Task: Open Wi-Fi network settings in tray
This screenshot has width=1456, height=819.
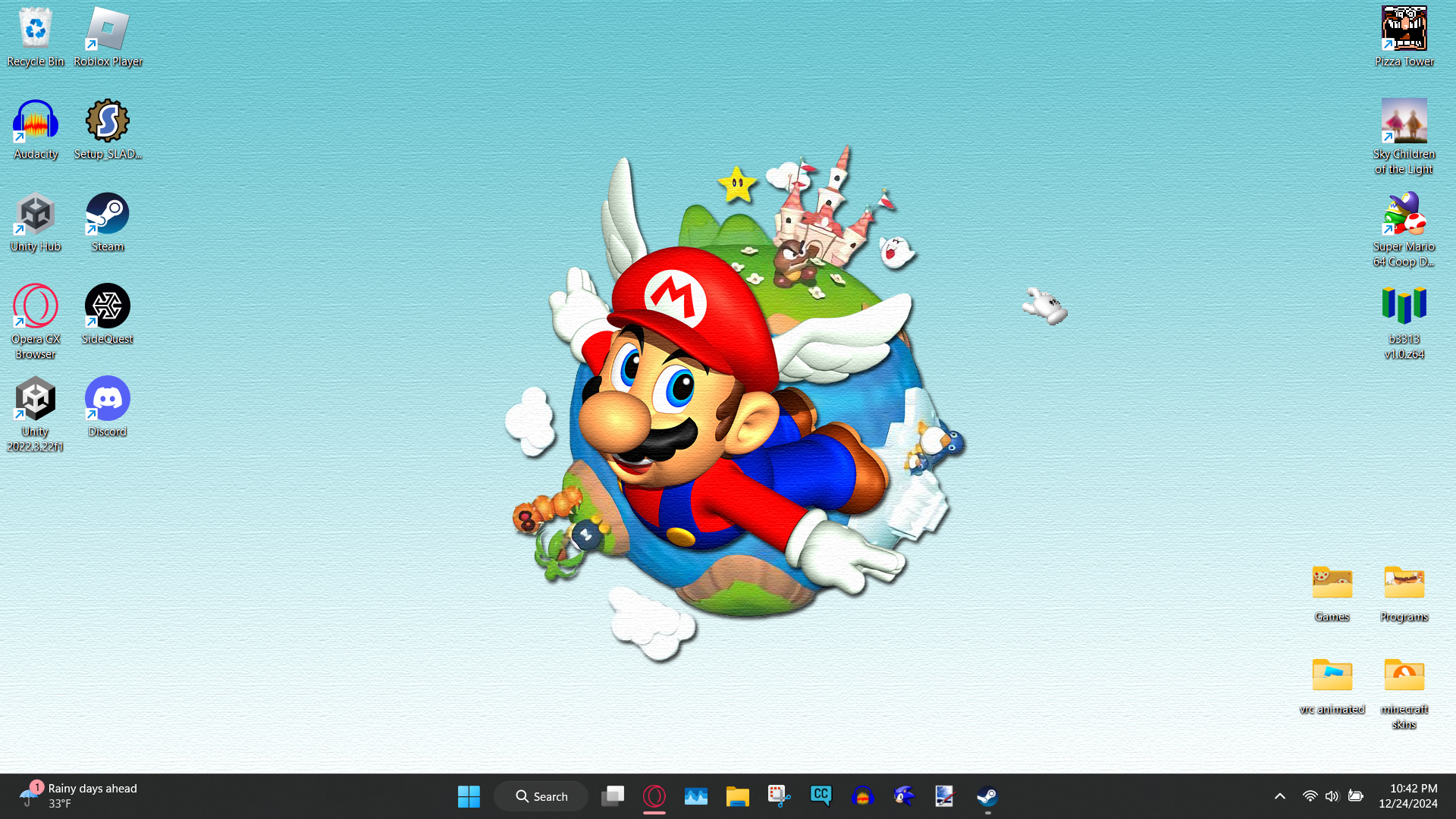Action: tap(1310, 796)
